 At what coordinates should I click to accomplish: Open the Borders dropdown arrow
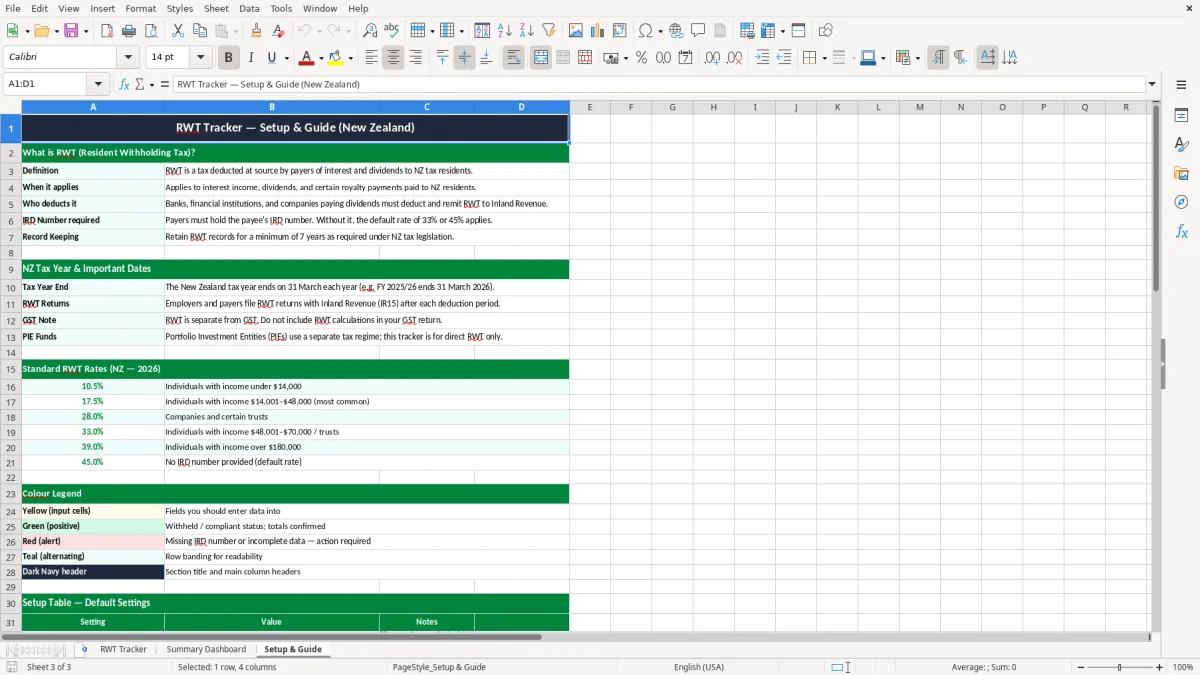point(826,58)
